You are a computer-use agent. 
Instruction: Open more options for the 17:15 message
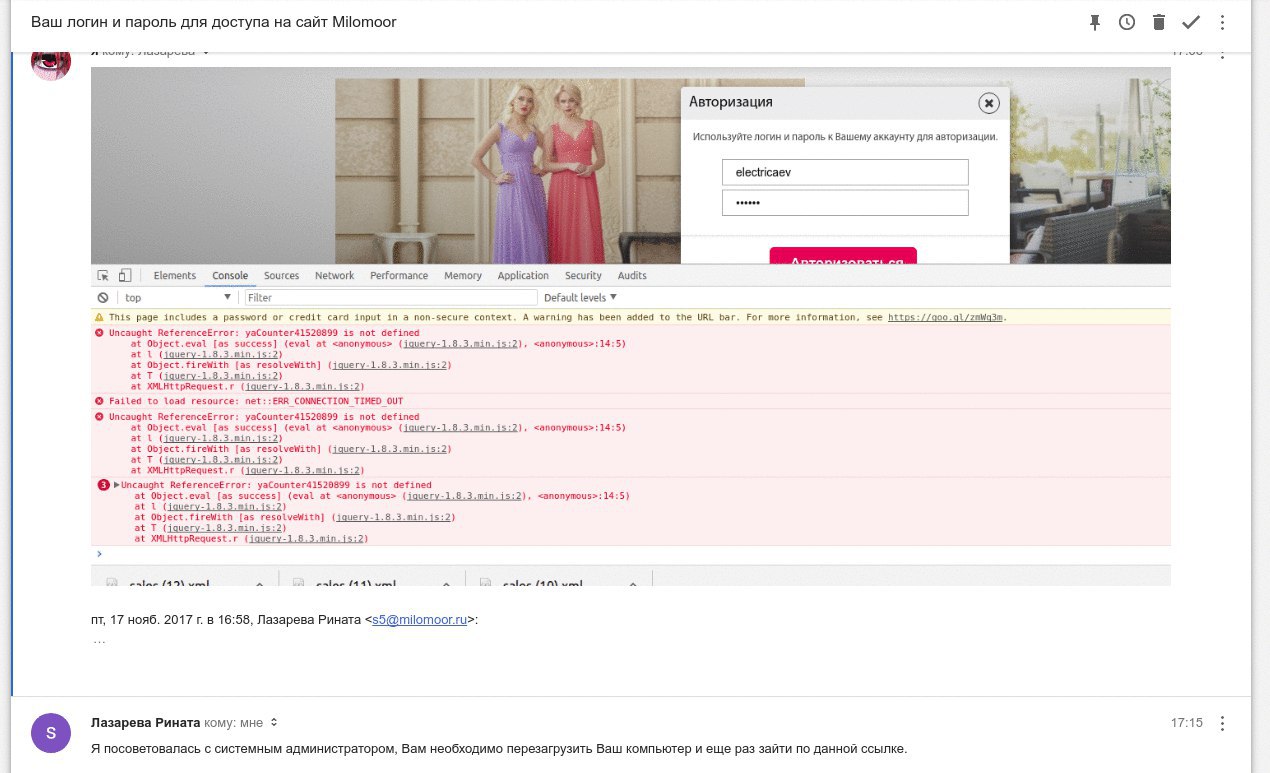point(1222,723)
